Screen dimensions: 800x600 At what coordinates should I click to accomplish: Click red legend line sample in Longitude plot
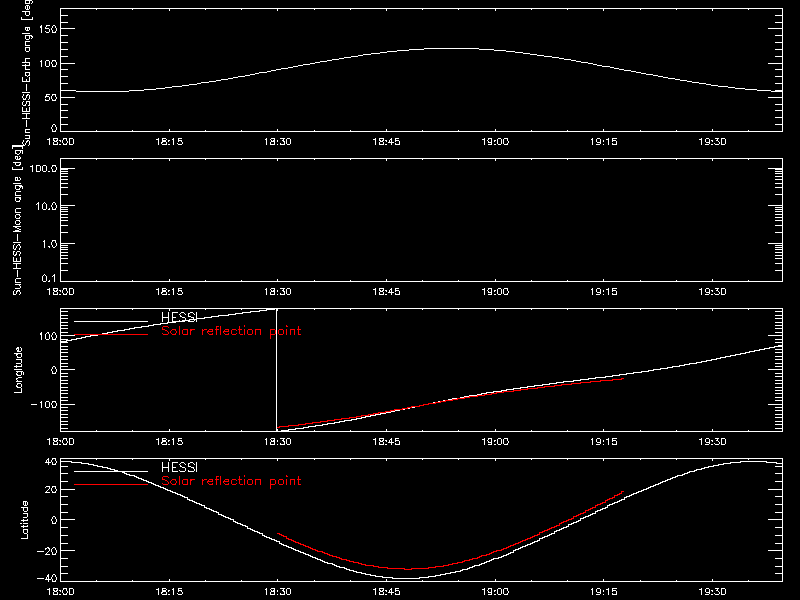pos(111,335)
